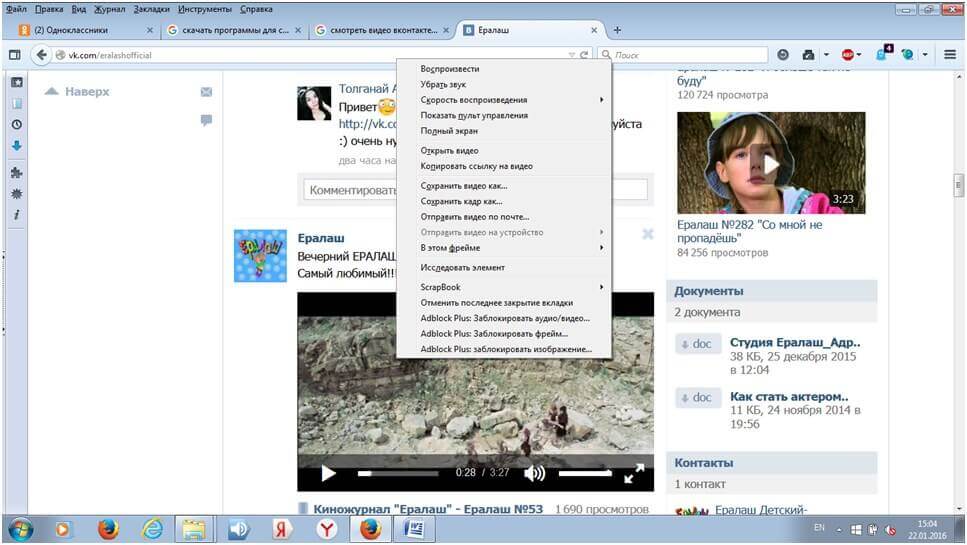
Task: Click the 'Комментировать' comment input field
Action: [350, 189]
